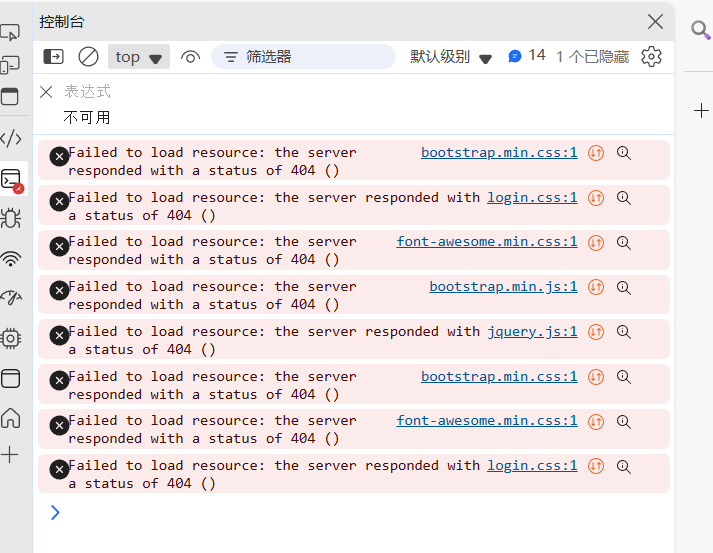This screenshot has height=553, width=713.
Task: Open the last login.css:1 source link
Action: (x=532, y=466)
